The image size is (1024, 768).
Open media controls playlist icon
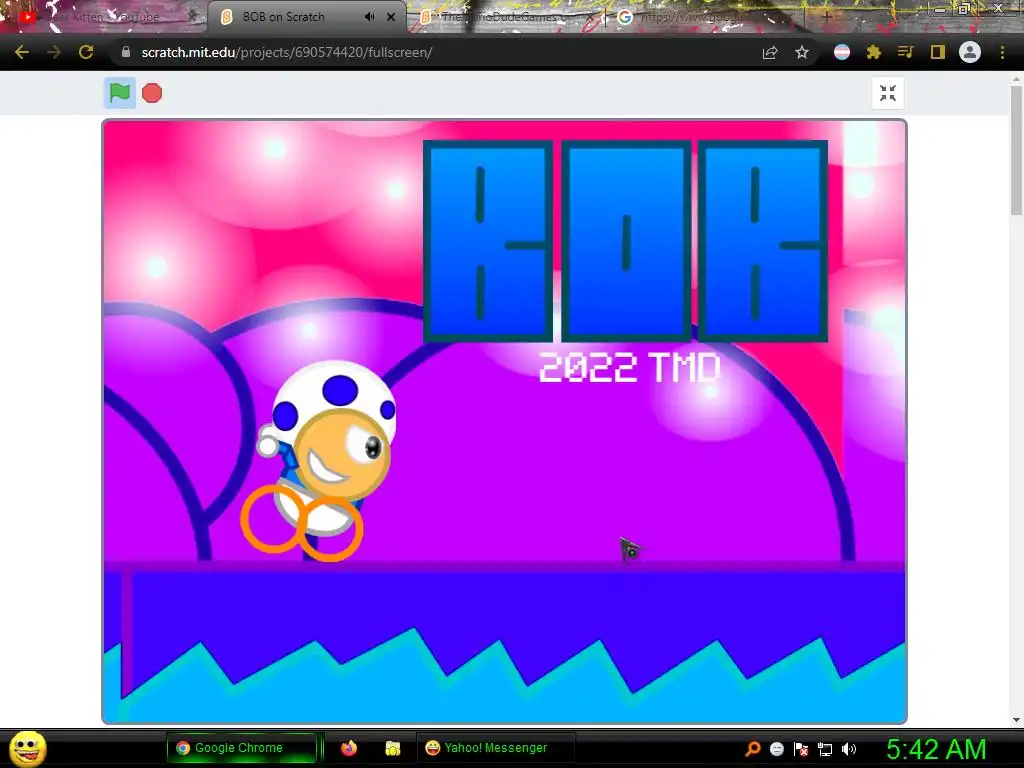pyautogui.click(x=906, y=52)
